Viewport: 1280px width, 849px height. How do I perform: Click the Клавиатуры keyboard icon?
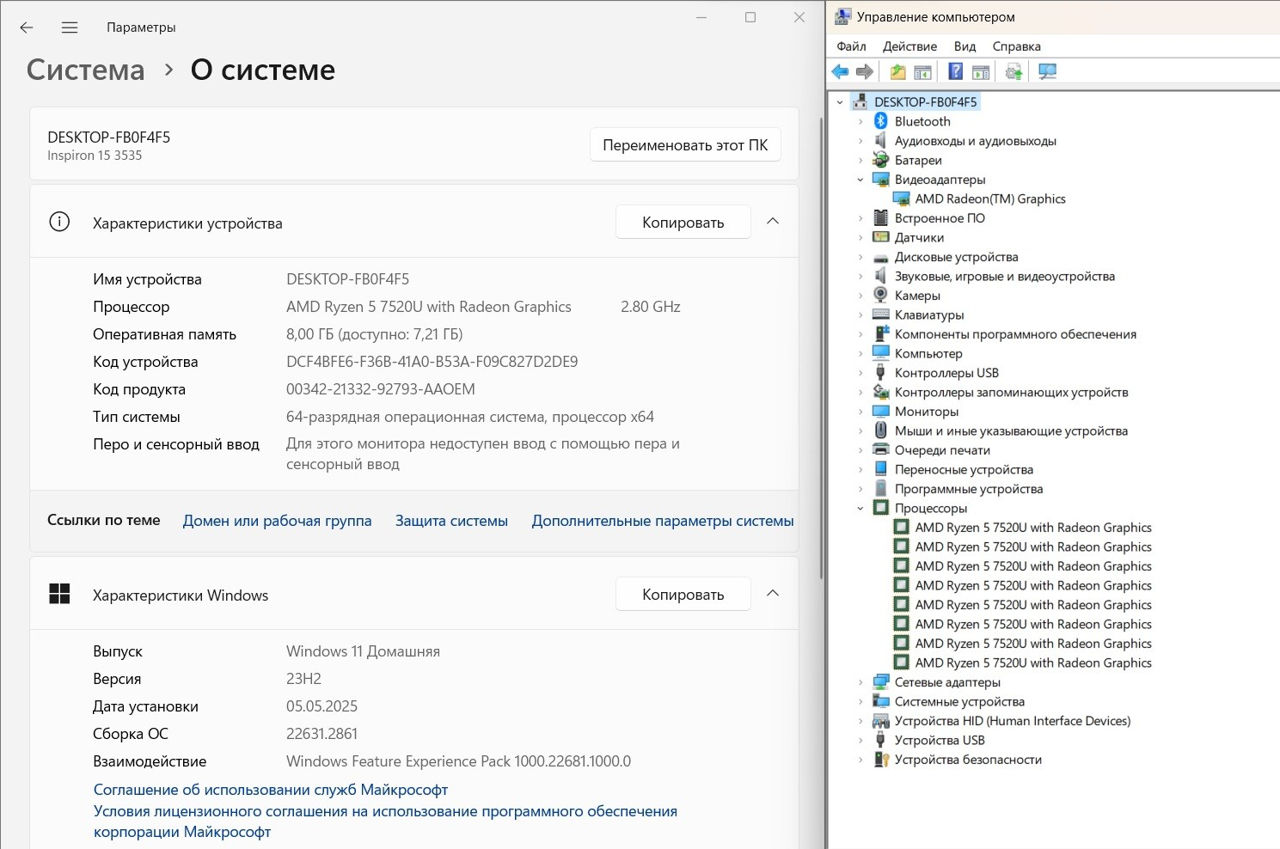point(881,315)
